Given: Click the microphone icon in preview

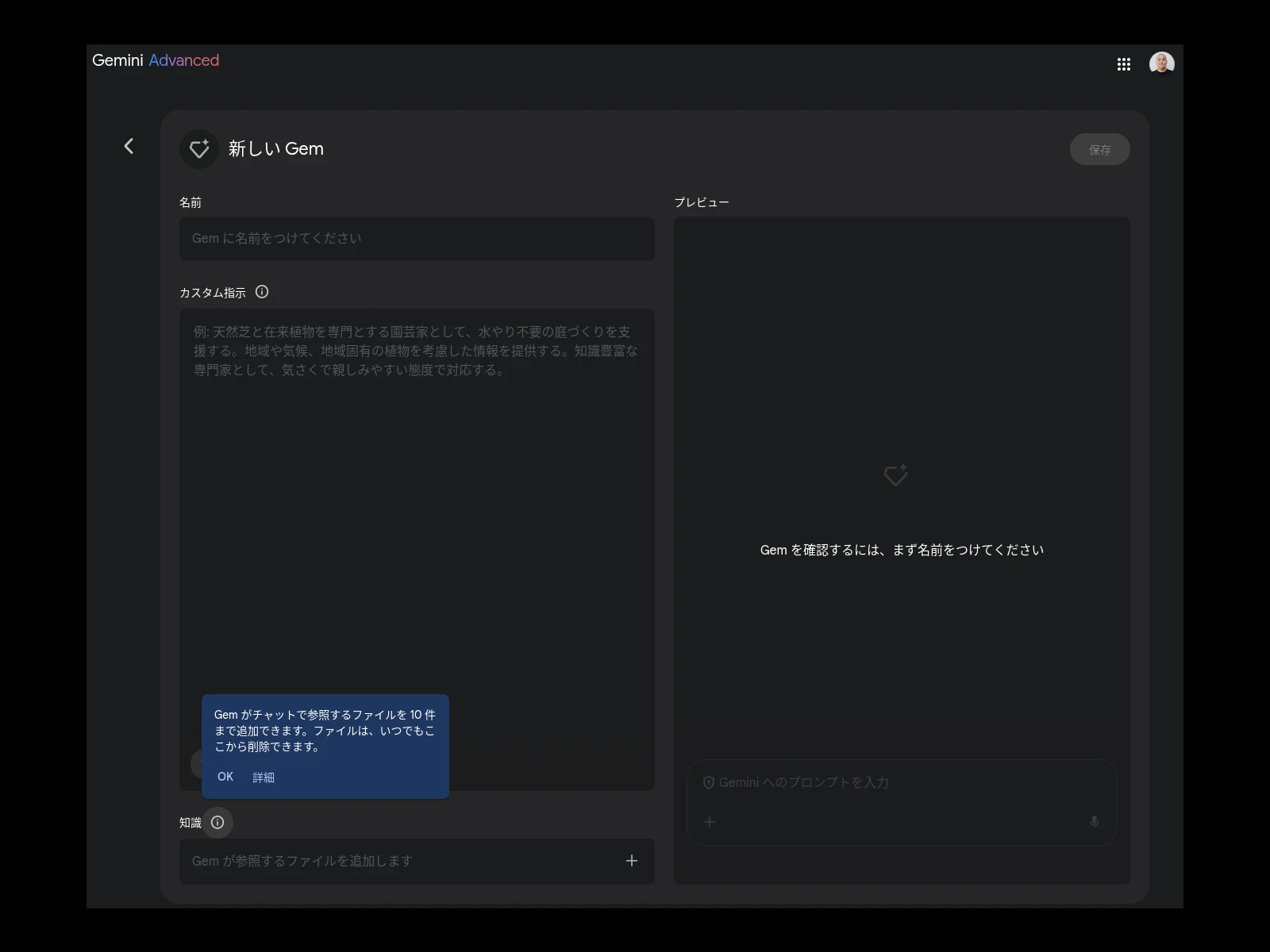Looking at the screenshot, I should [x=1094, y=822].
